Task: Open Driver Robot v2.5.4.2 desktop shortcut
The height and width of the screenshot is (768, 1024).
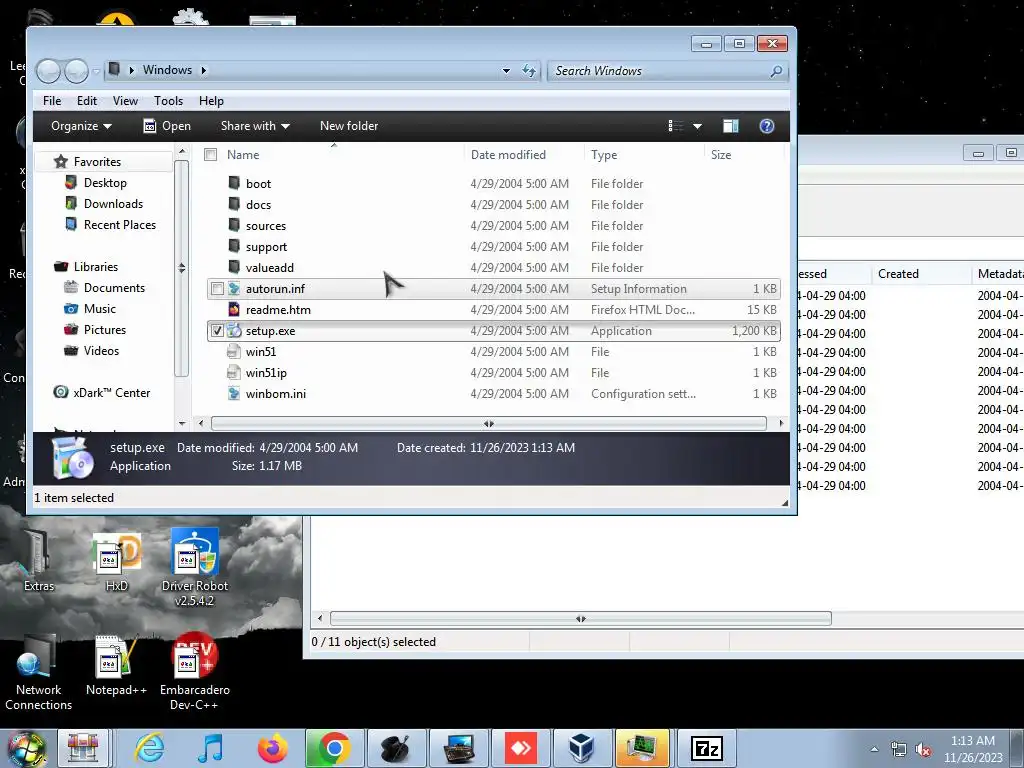Action: (195, 567)
